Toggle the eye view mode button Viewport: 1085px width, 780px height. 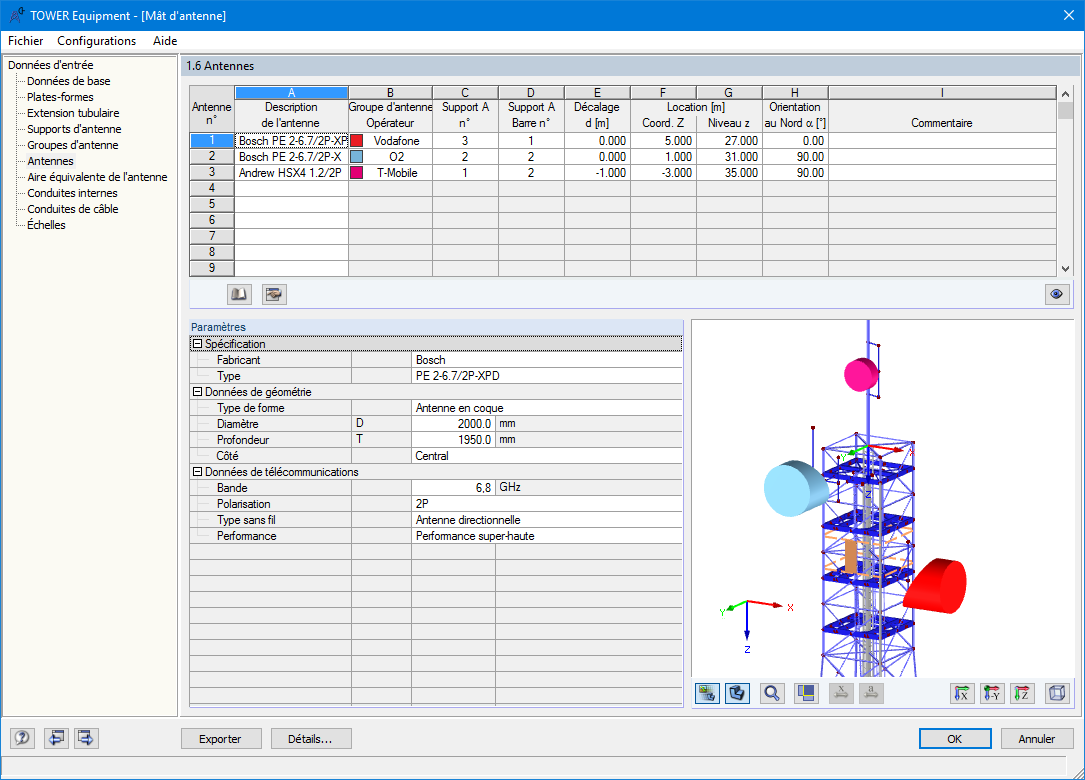tap(1056, 294)
